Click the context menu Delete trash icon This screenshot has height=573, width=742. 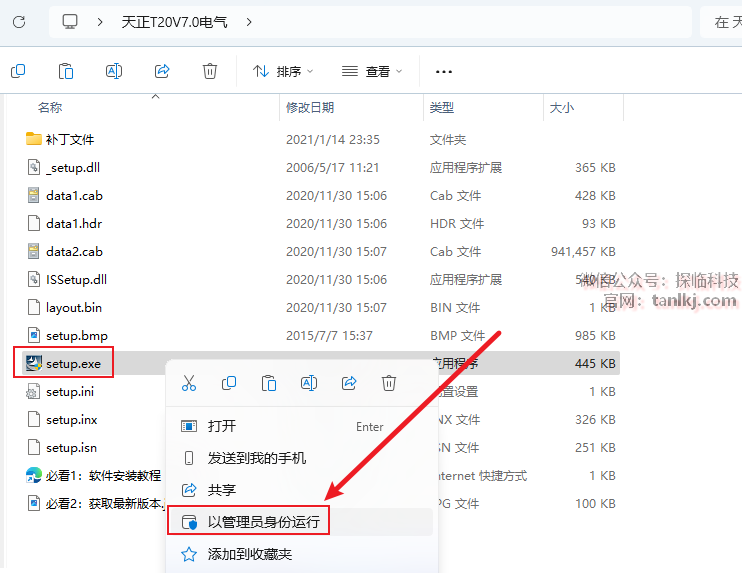tap(389, 383)
